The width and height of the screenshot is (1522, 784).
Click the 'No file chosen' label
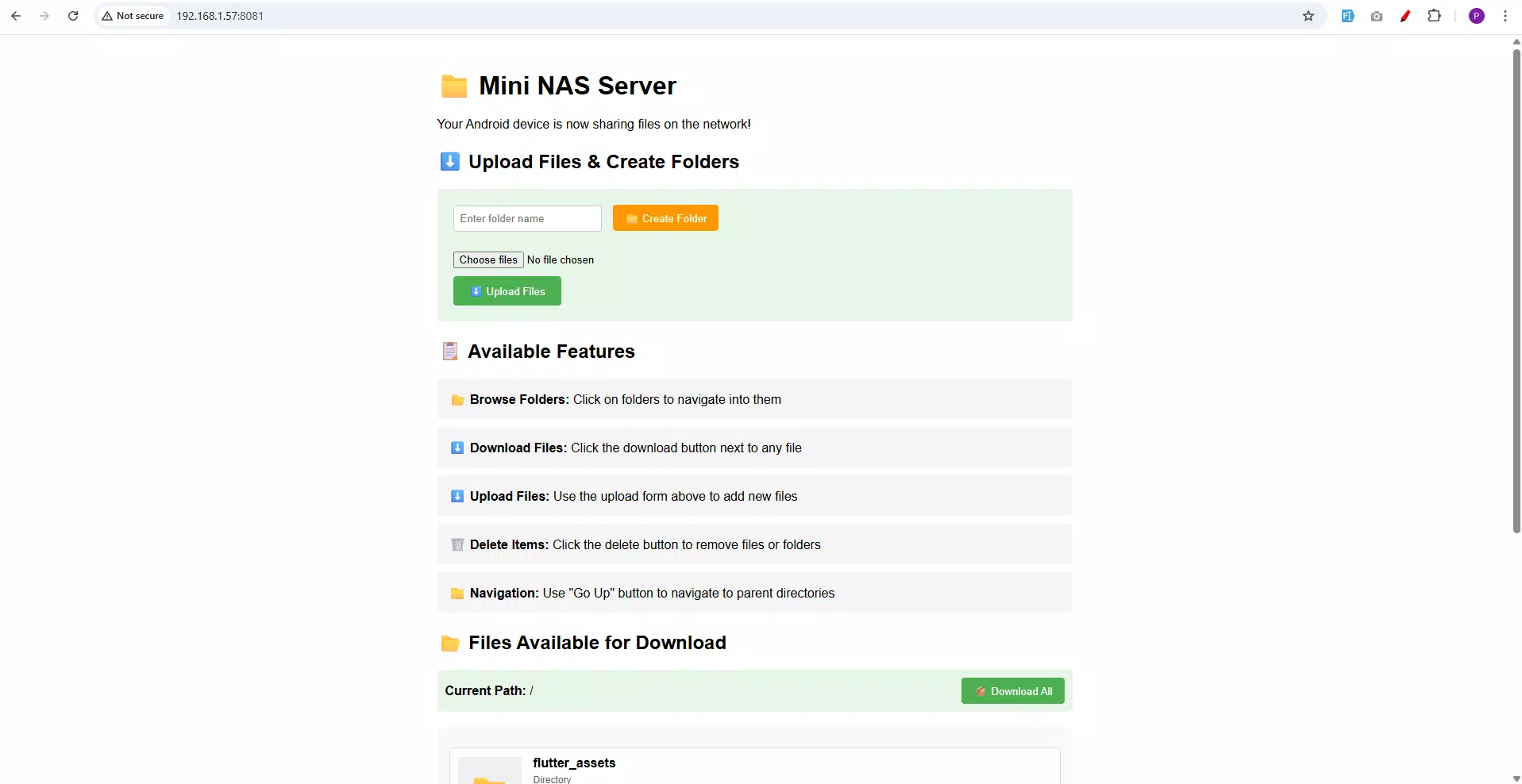click(561, 259)
